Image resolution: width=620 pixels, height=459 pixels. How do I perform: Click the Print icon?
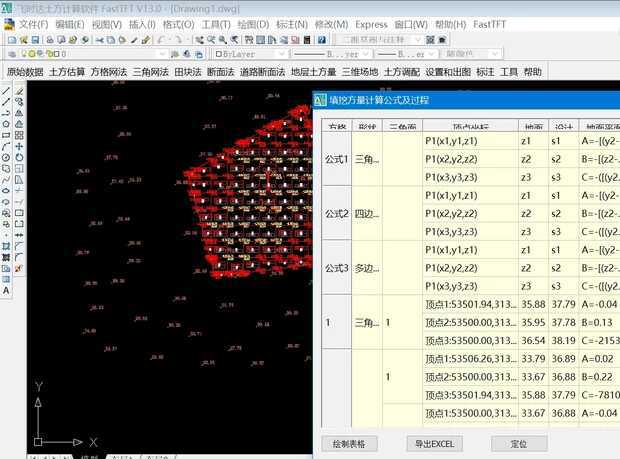tap(50, 40)
